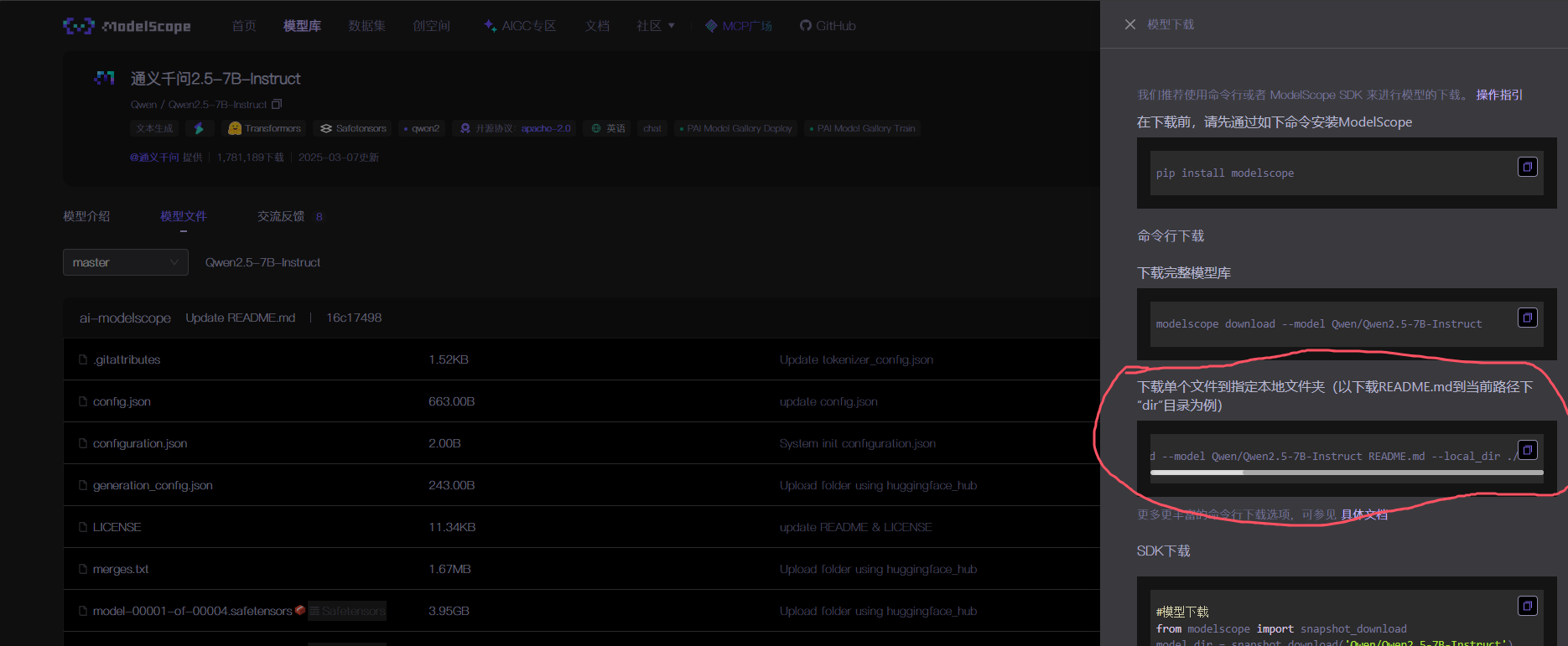
Task: Click the GitHub icon in navigation
Action: click(805, 26)
